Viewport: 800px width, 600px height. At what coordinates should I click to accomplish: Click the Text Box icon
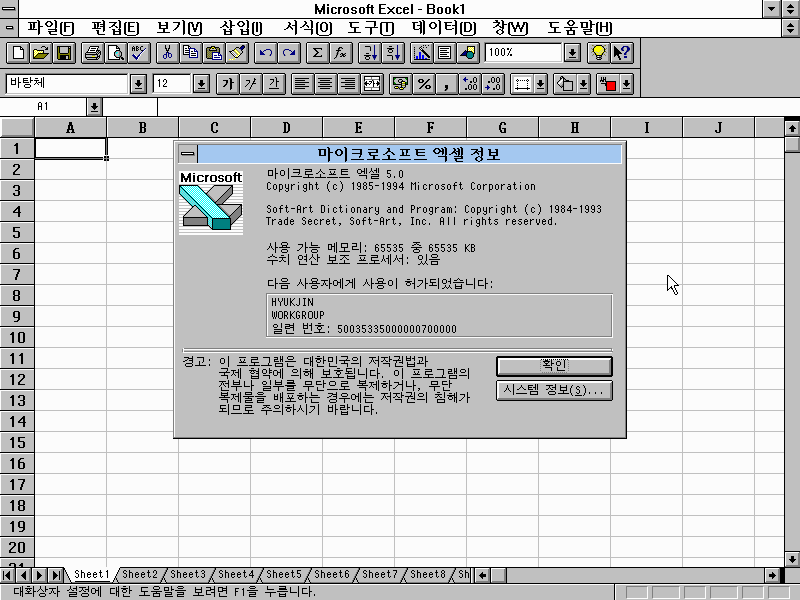click(x=445, y=53)
